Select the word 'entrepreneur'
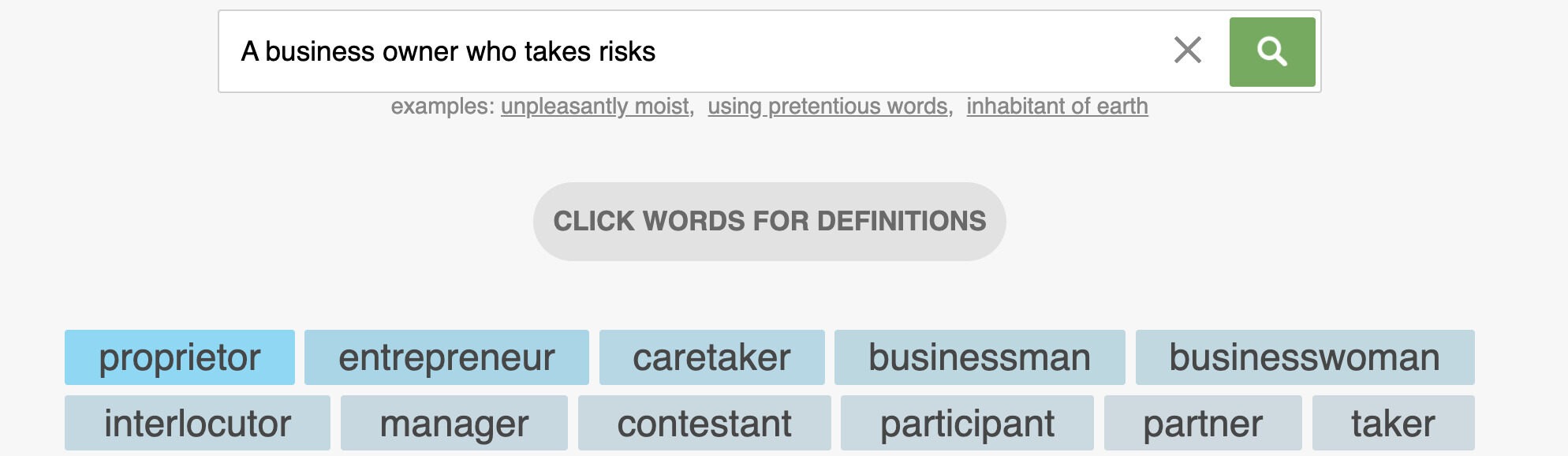Screen dimensions: 1568x456 point(446,357)
